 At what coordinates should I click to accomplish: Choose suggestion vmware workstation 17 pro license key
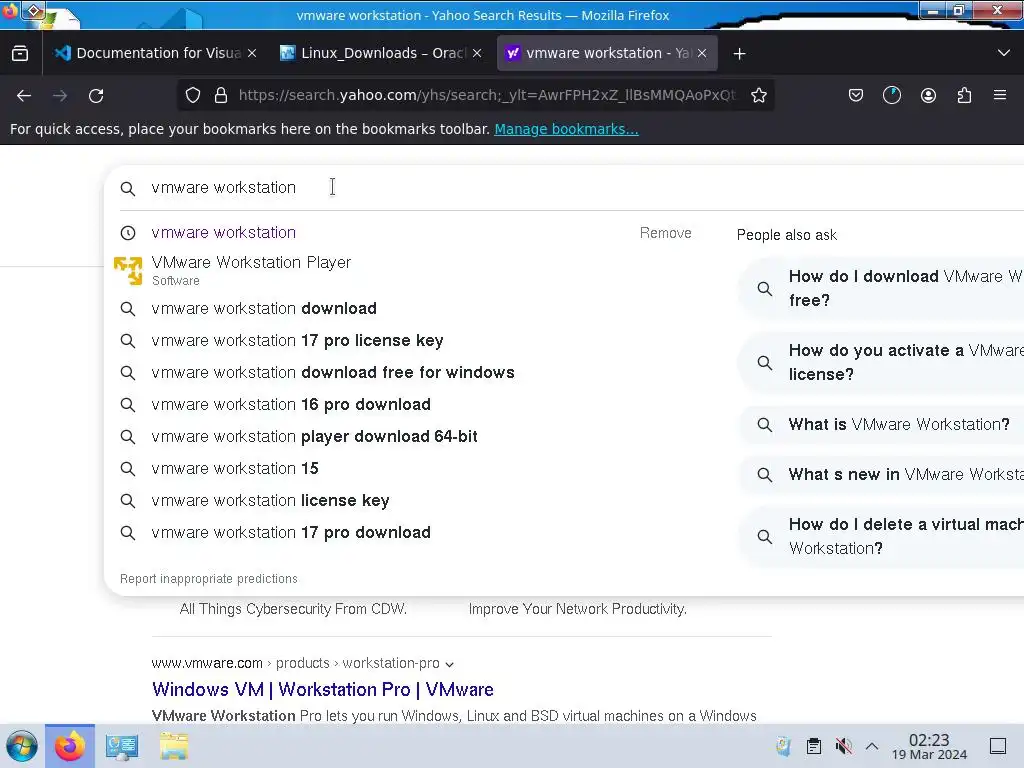[297, 340]
